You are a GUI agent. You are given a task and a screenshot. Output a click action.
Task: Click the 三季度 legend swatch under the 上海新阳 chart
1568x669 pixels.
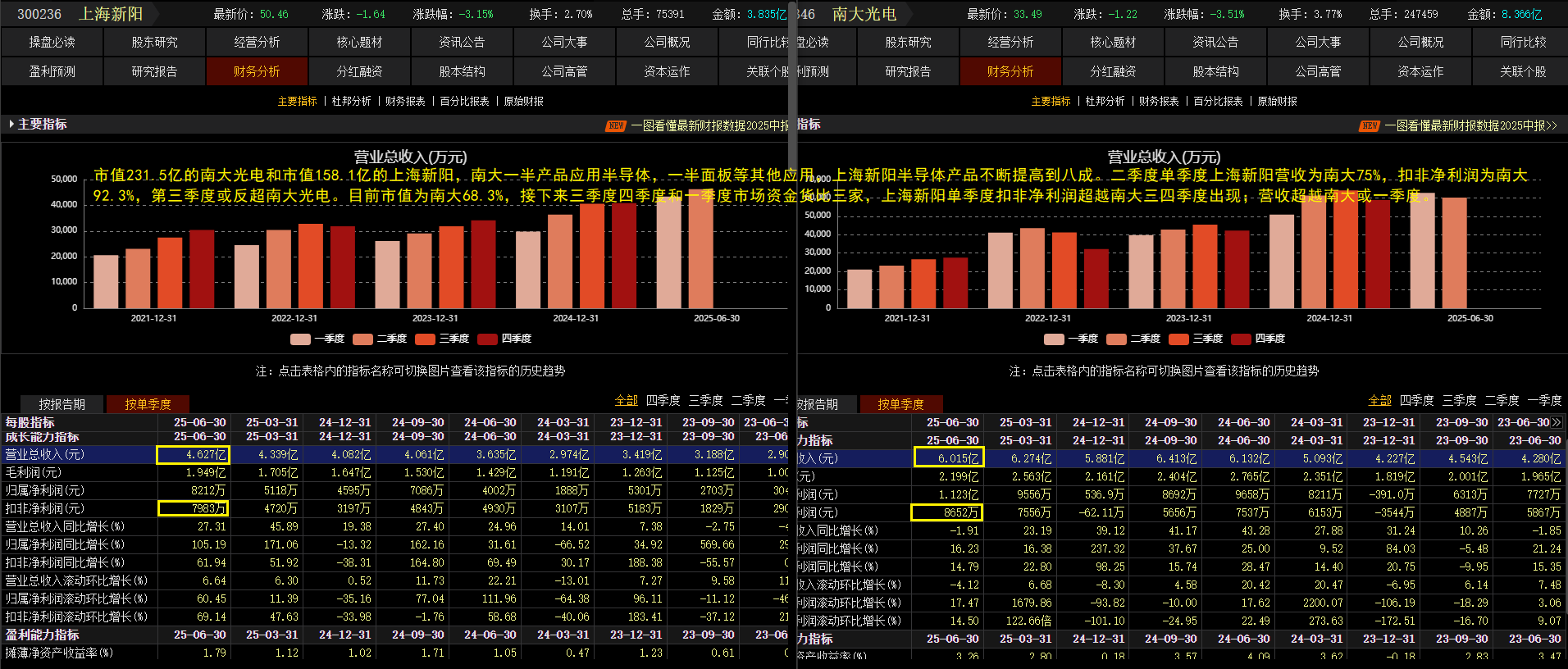click(x=425, y=339)
